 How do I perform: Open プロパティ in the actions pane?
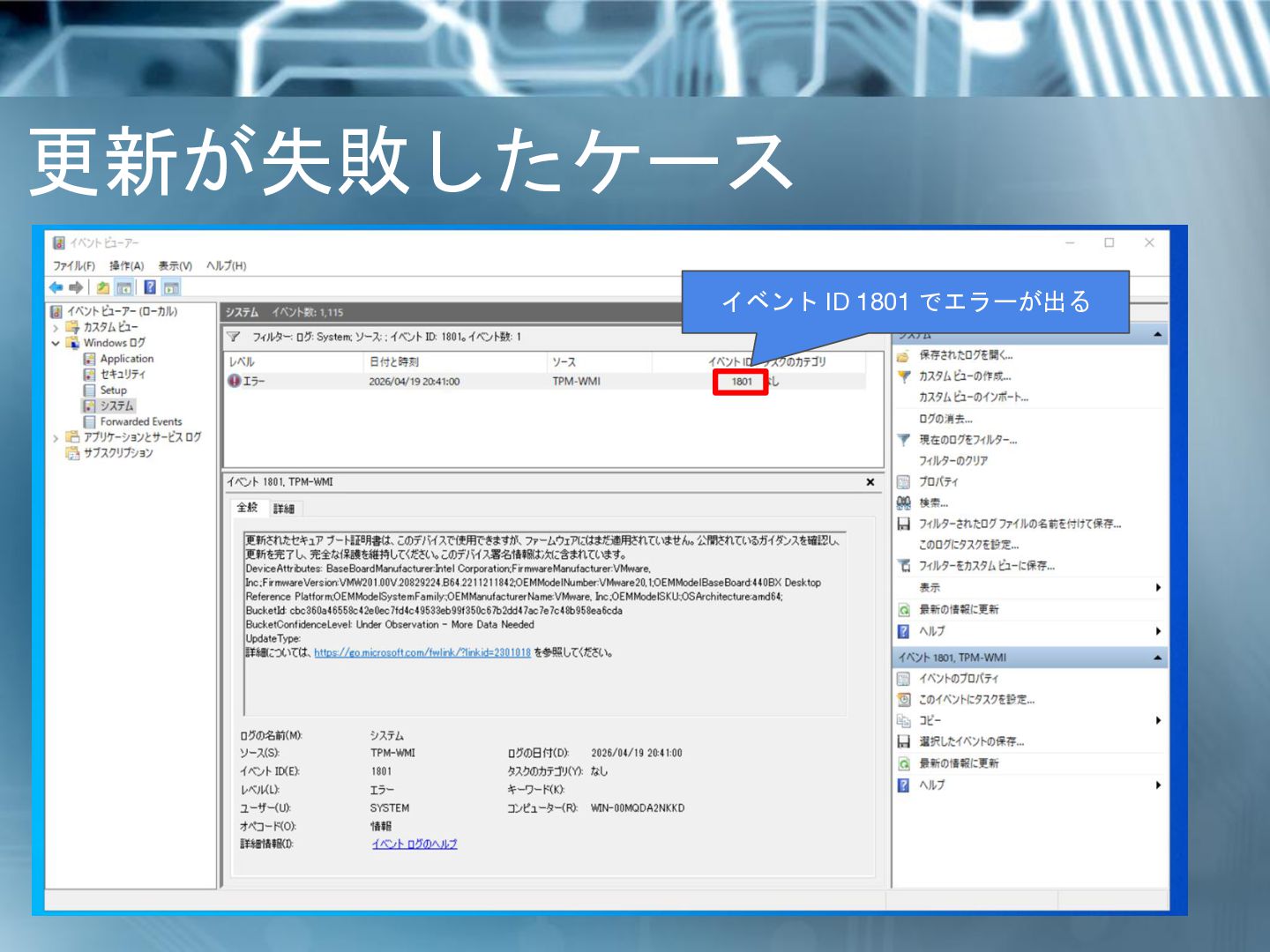coord(938,482)
